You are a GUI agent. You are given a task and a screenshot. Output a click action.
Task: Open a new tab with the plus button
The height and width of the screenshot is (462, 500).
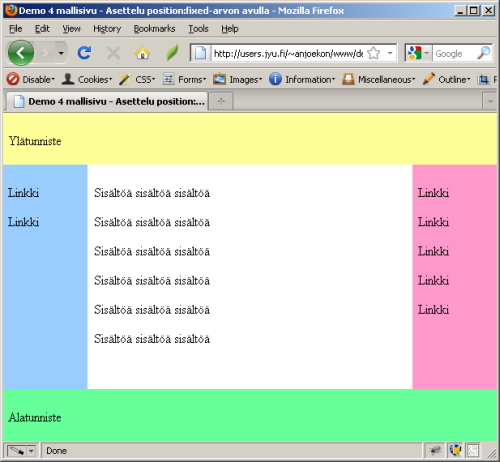coord(221,101)
